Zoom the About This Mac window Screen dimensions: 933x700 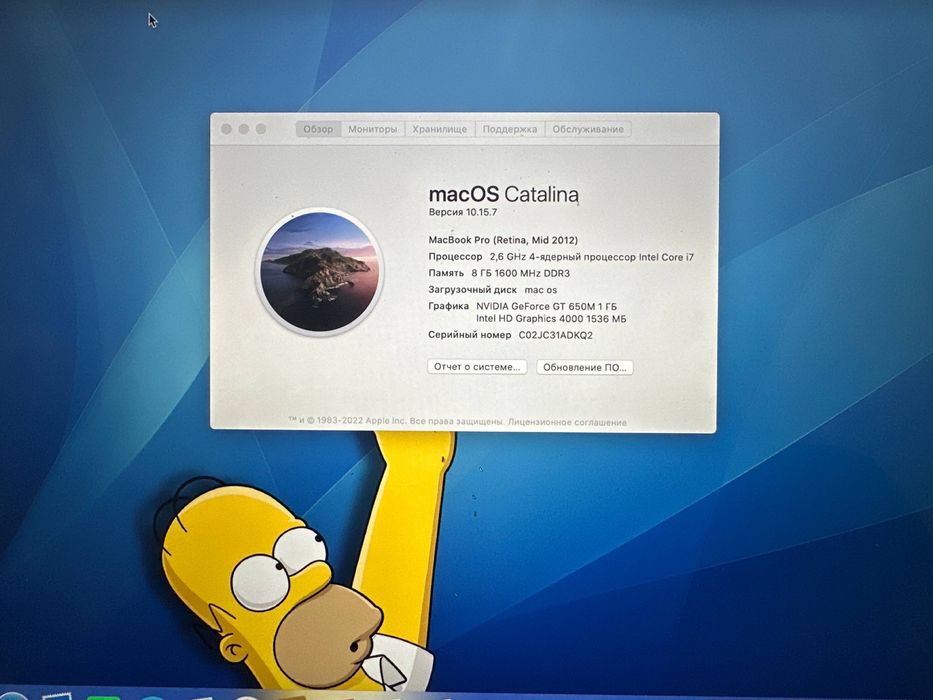[x=261, y=129]
